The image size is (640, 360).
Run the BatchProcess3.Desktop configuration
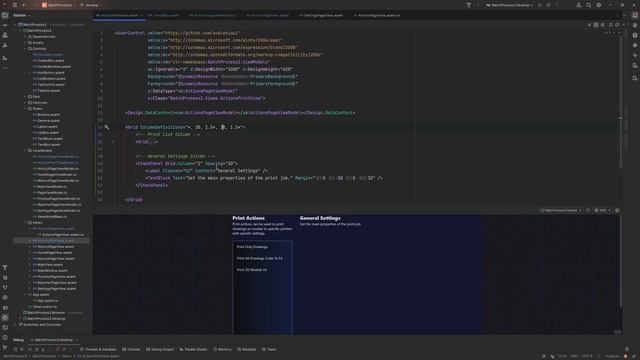[540, 5]
